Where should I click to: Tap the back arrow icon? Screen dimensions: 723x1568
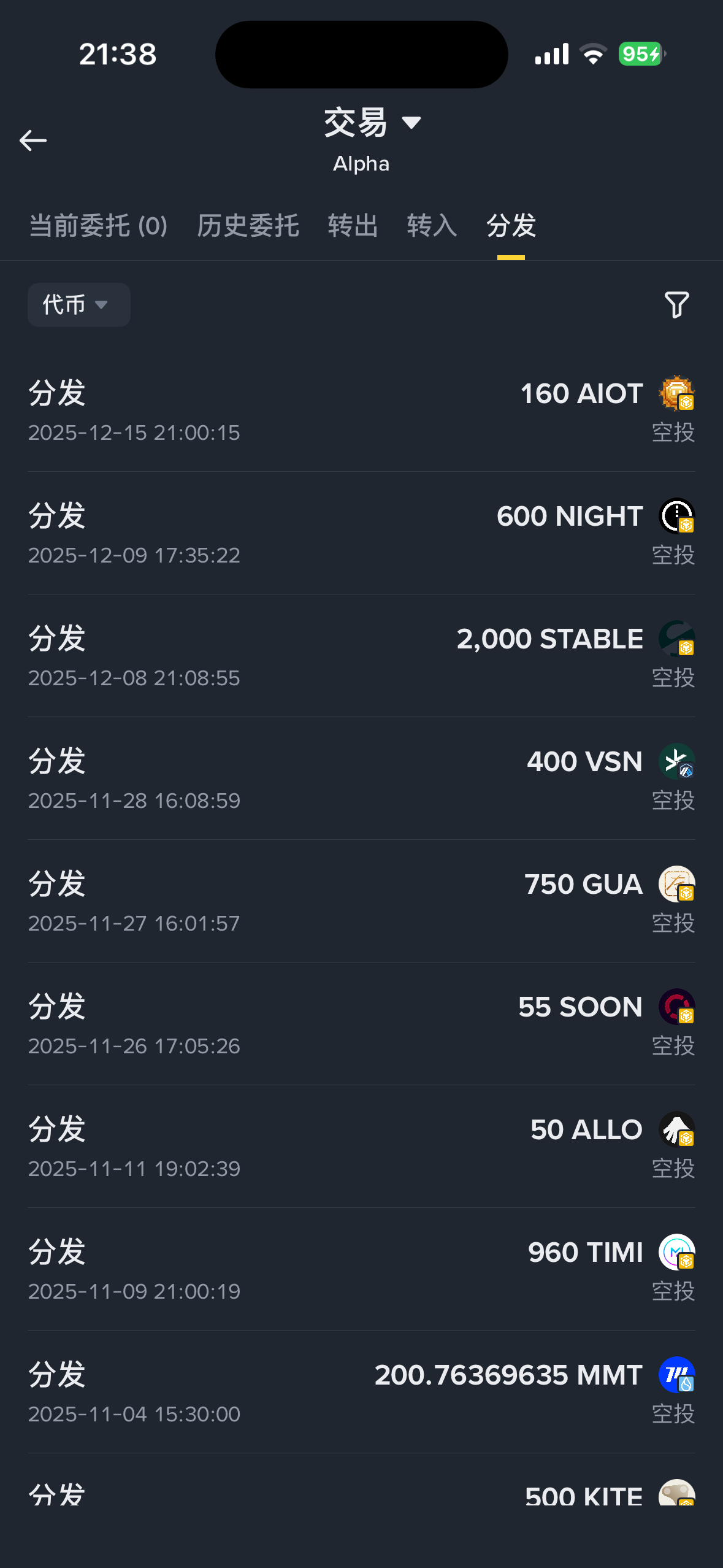tap(33, 140)
